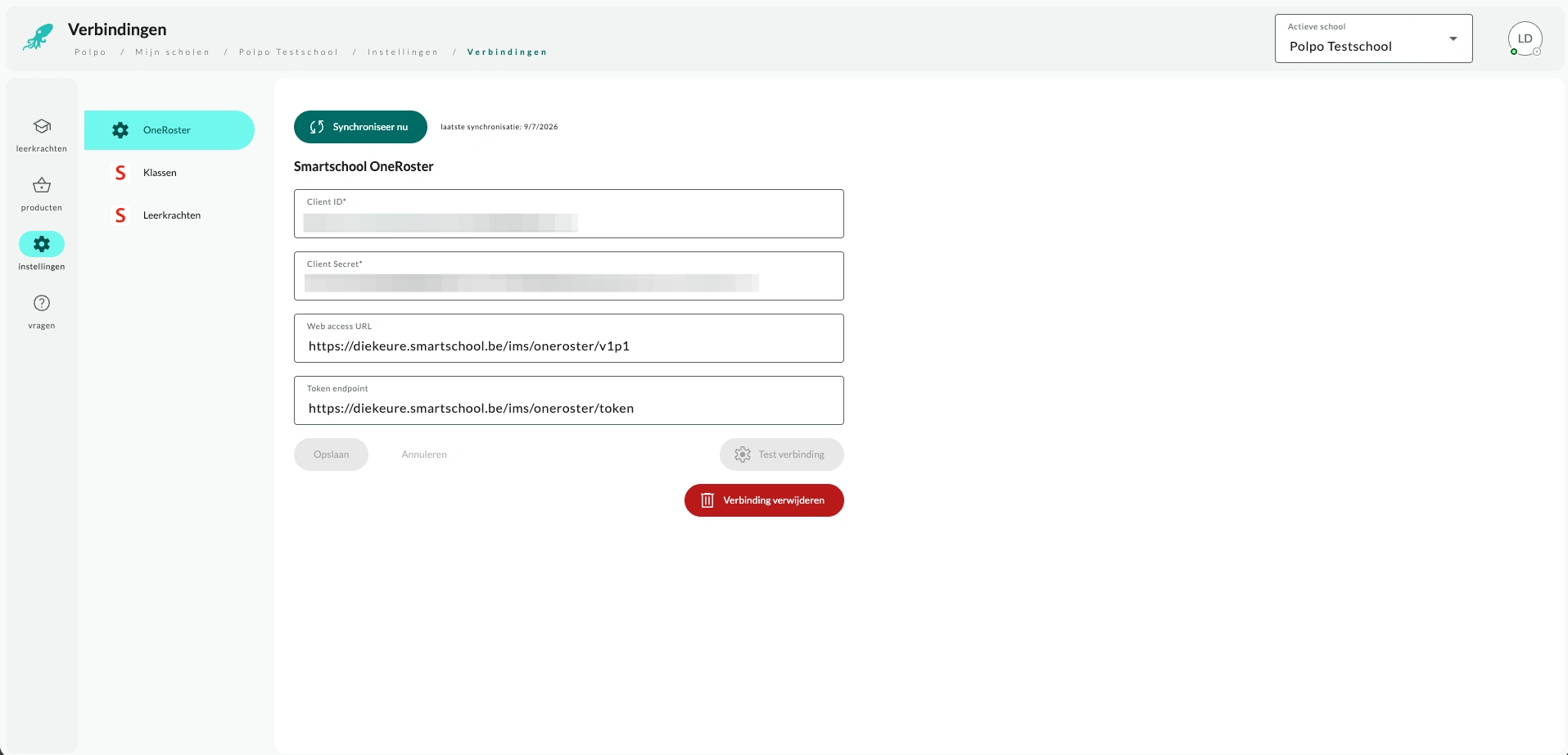
Task: Click the Annuleren button
Action: [424, 454]
